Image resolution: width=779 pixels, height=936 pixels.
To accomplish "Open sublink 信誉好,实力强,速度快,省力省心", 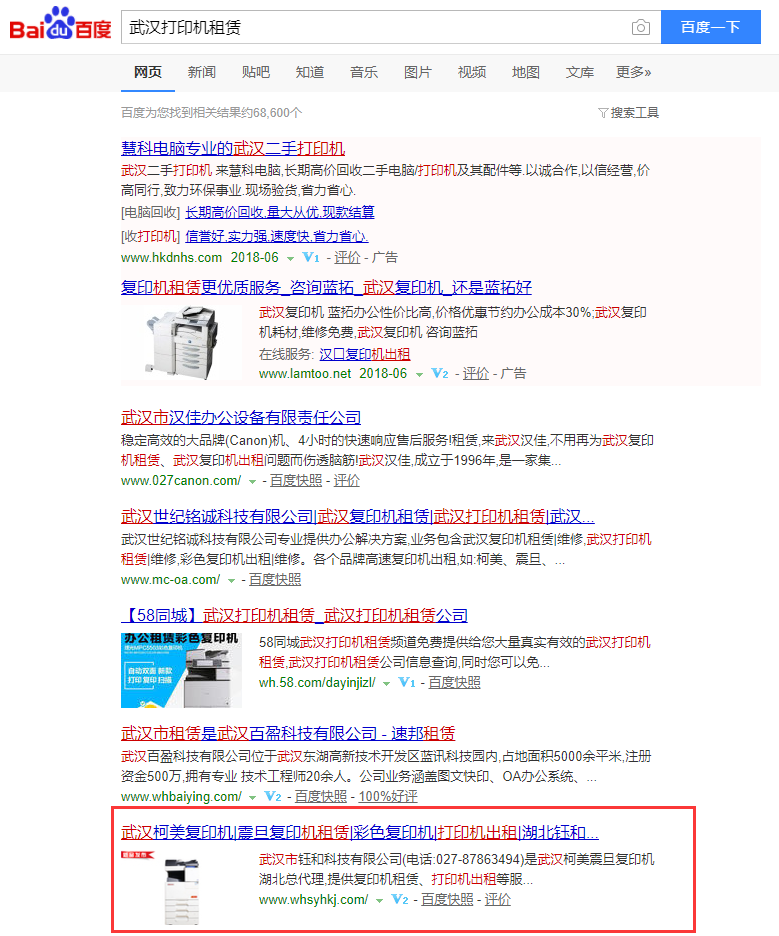I will [x=276, y=236].
